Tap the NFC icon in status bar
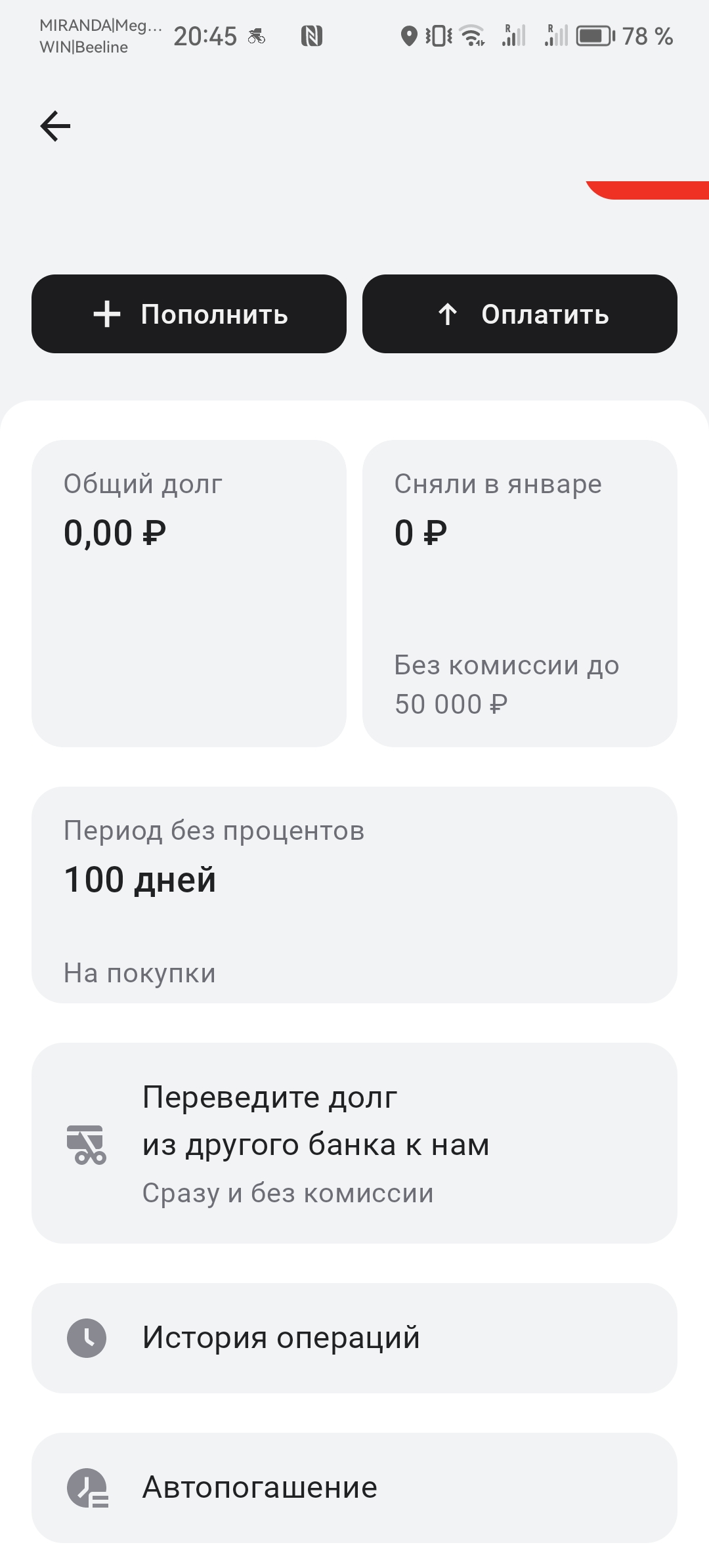The width and height of the screenshot is (709, 1568). [x=311, y=36]
